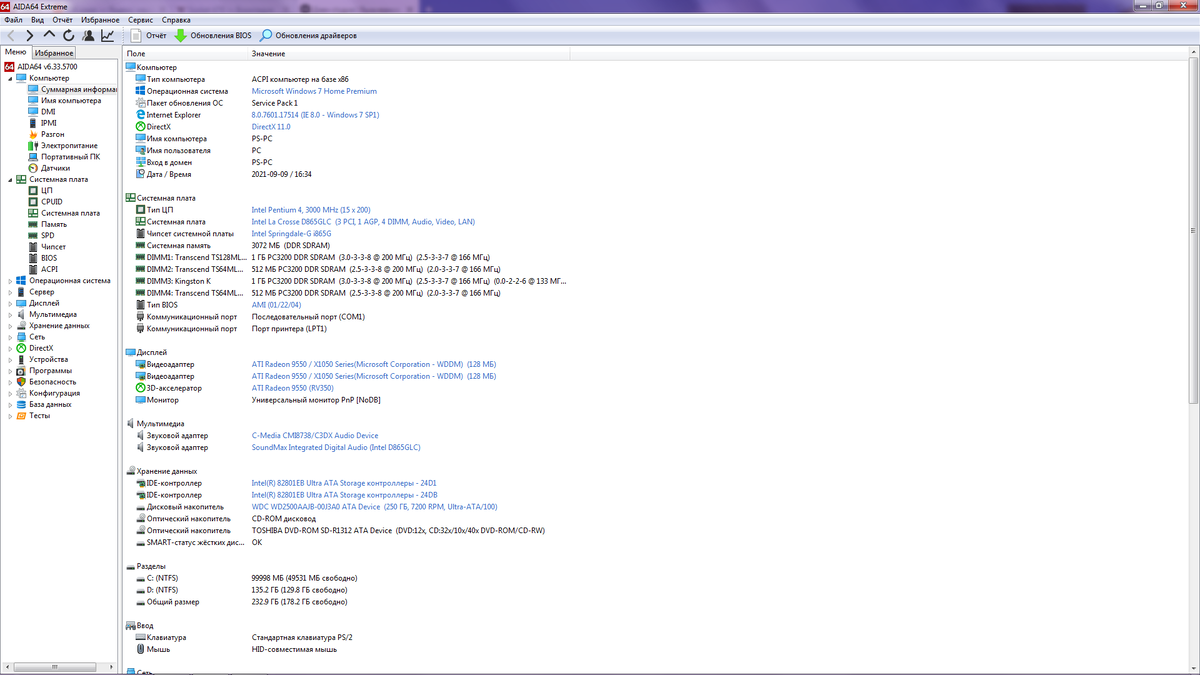Select SPD item in the tree
The image size is (1200, 675).
(41, 235)
